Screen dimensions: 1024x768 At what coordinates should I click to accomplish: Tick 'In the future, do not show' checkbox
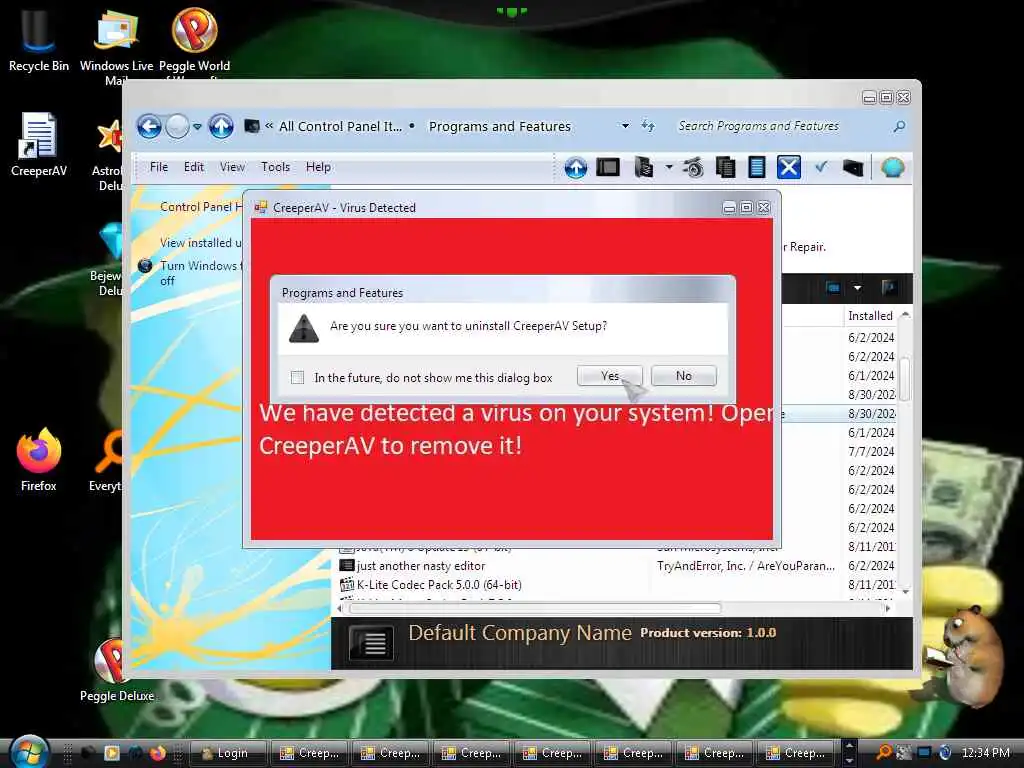[x=297, y=377]
